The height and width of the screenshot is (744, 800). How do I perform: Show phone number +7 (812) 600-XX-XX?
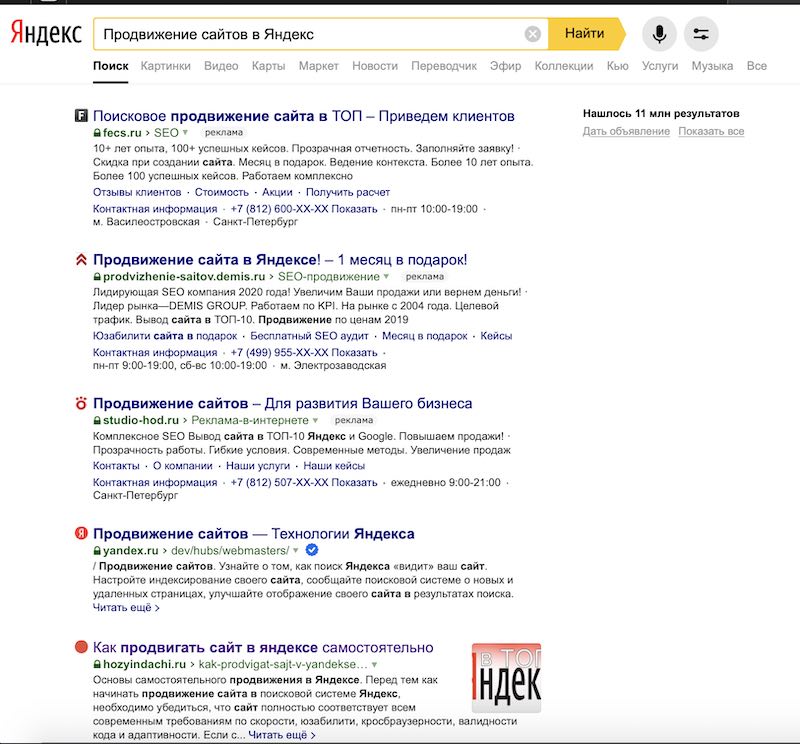coord(304,209)
